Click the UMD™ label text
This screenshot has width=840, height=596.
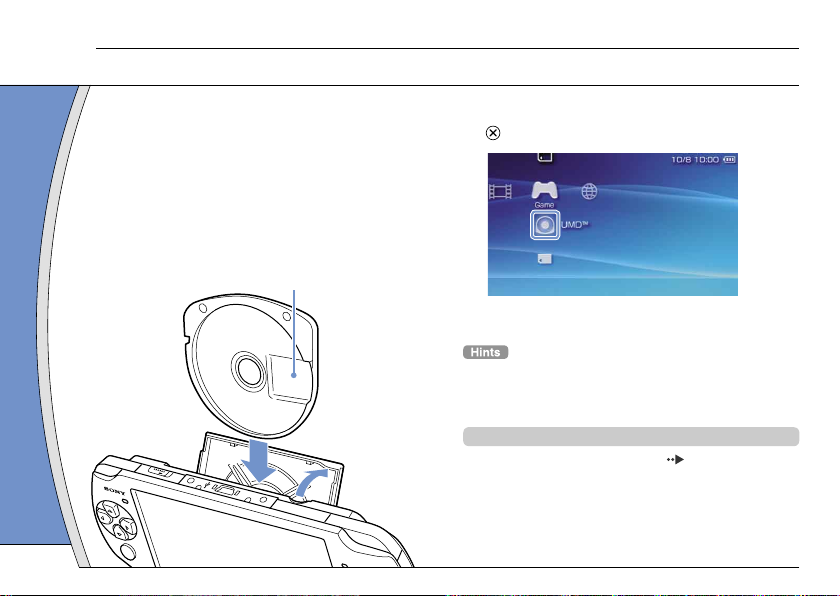(x=575, y=224)
